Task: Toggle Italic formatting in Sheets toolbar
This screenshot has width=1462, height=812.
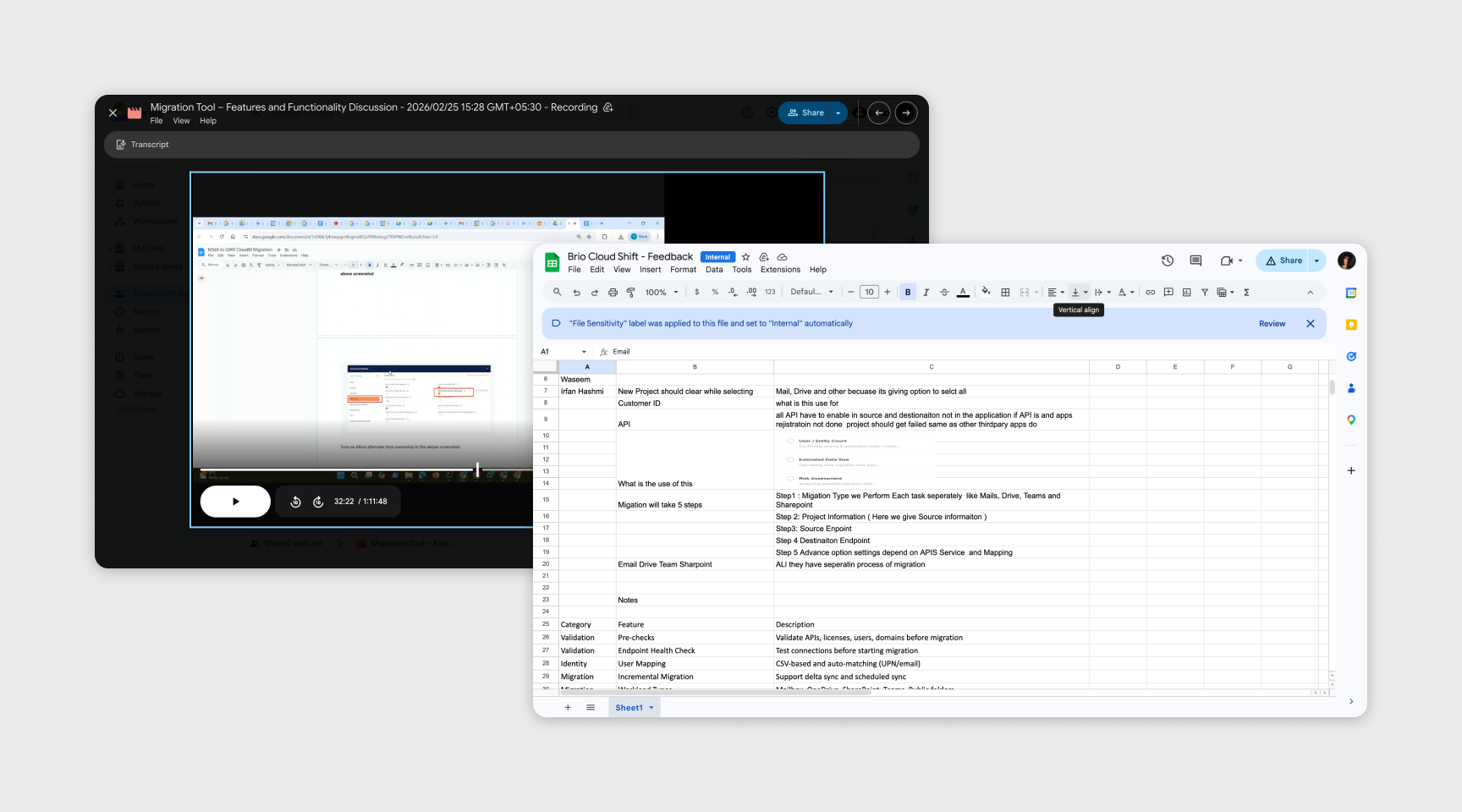Action: click(x=926, y=293)
